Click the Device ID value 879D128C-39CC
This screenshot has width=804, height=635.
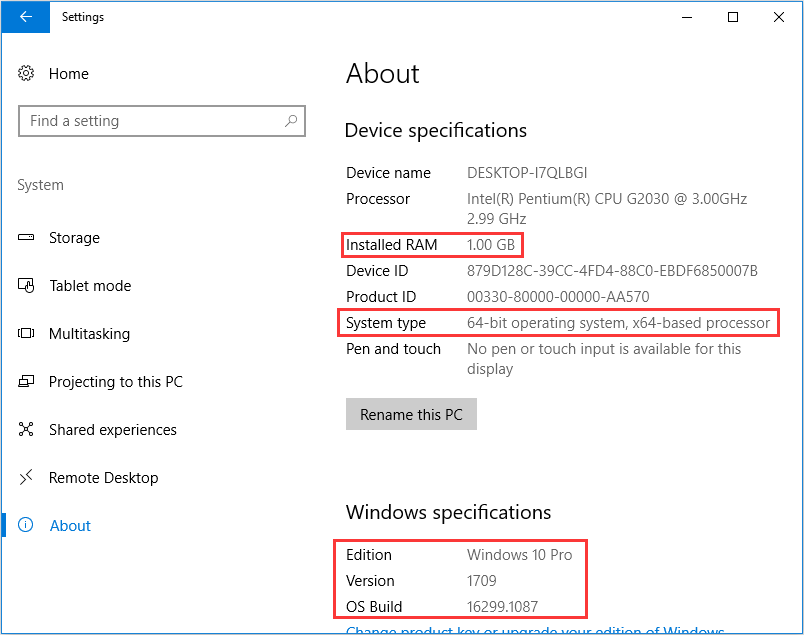click(612, 271)
